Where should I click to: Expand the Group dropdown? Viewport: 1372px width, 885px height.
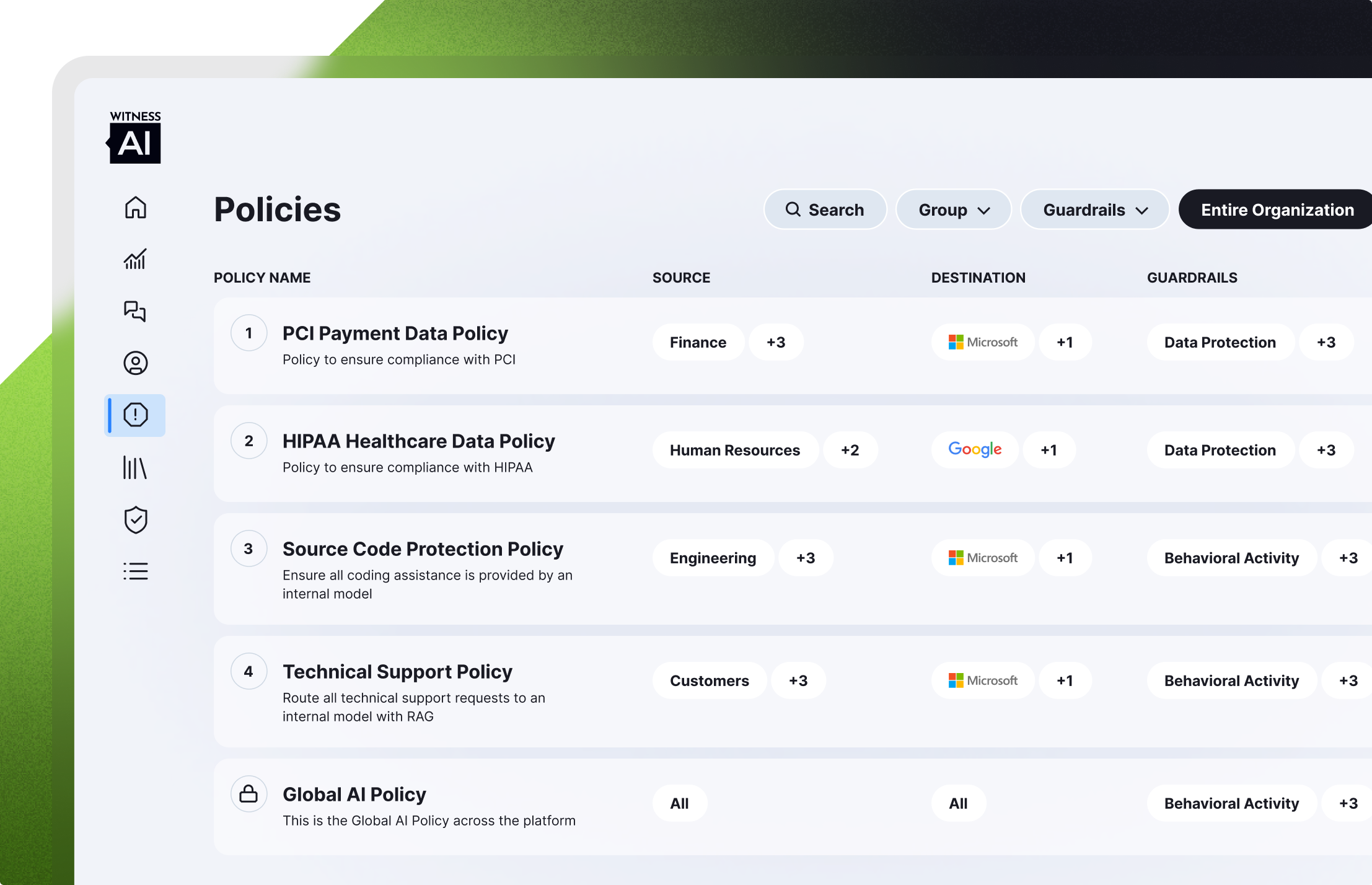point(954,209)
